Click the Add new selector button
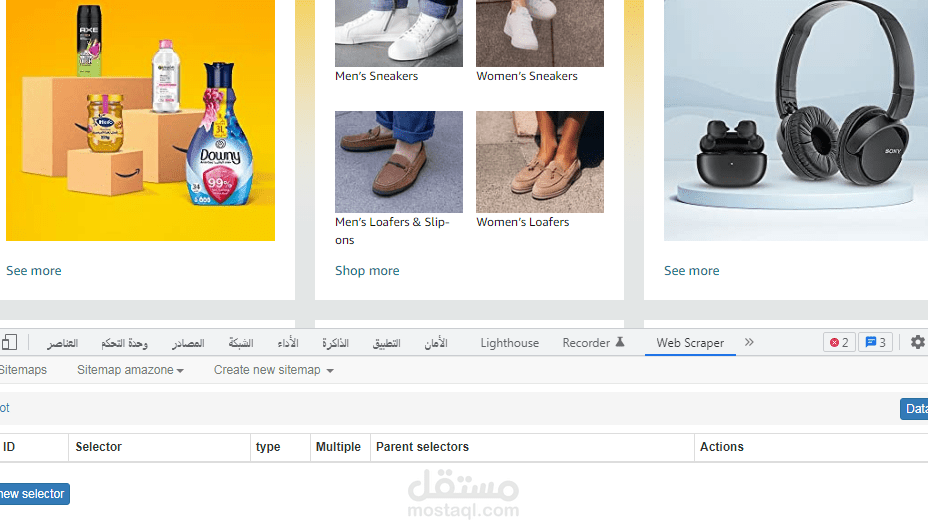The height and width of the screenshot is (531, 928). pyautogui.click(x=34, y=494)
